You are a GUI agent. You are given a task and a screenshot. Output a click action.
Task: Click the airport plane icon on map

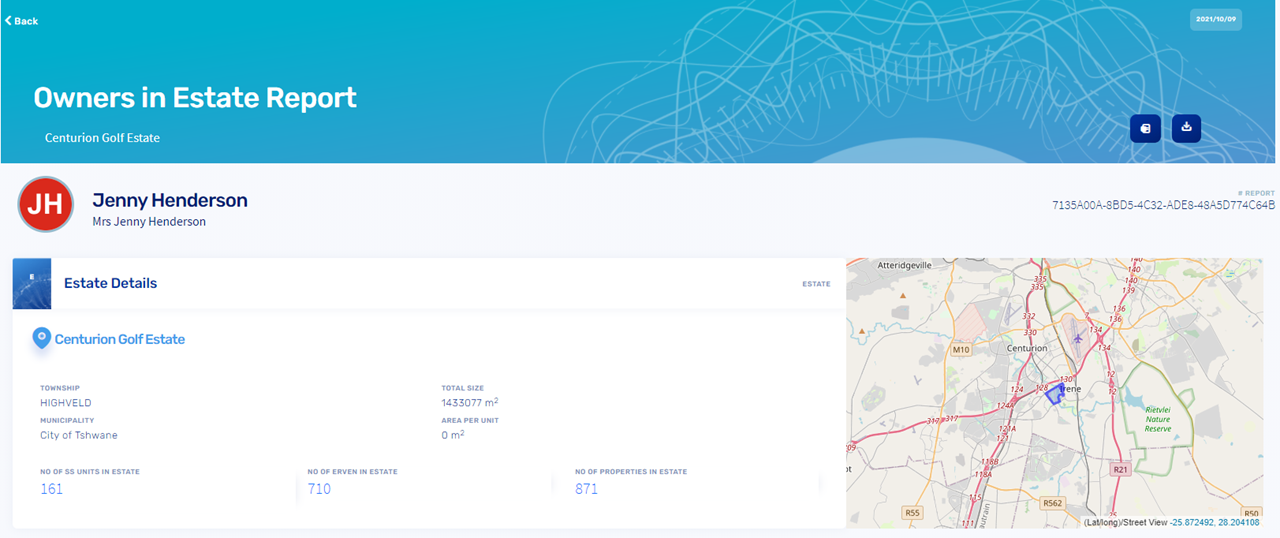[1077, 339]
